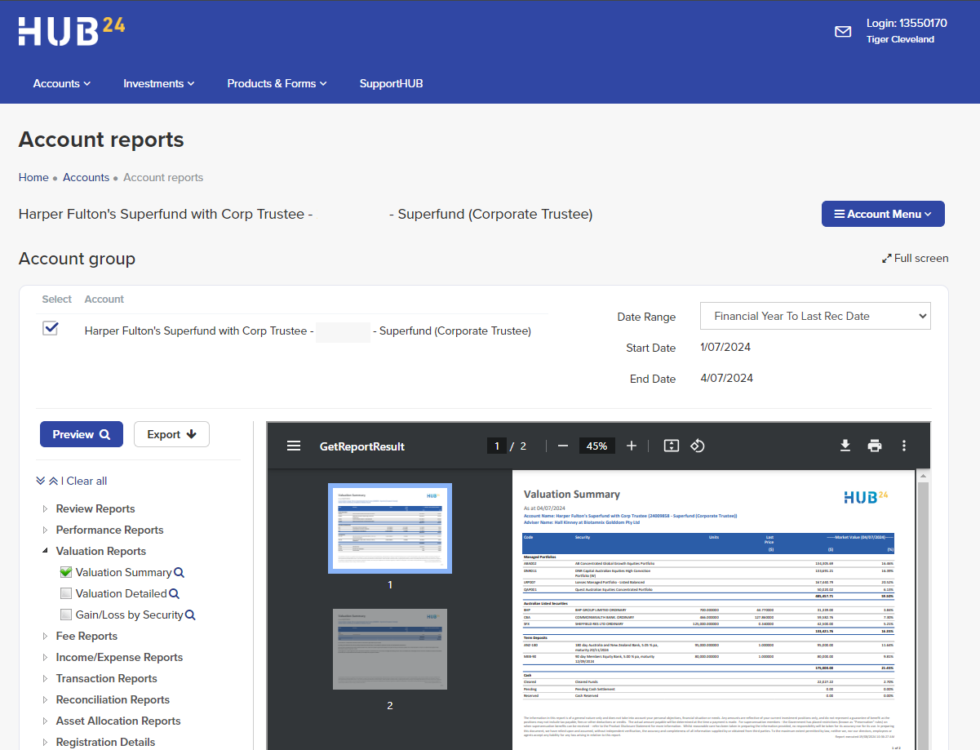Viewport: 980px width, 750px height.
Task: Open the Date Range dropdown
Action: [x=815, y=316]
